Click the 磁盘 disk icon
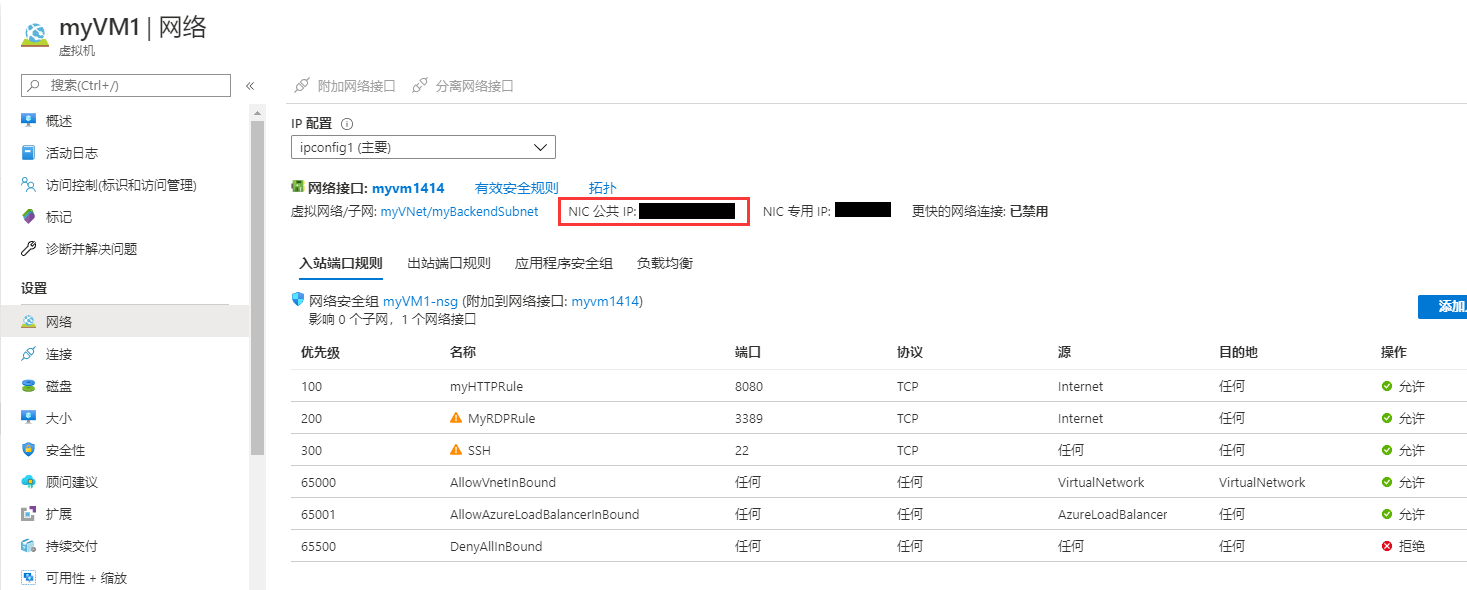Screen dimensions: 1467x590 point(29,386)
